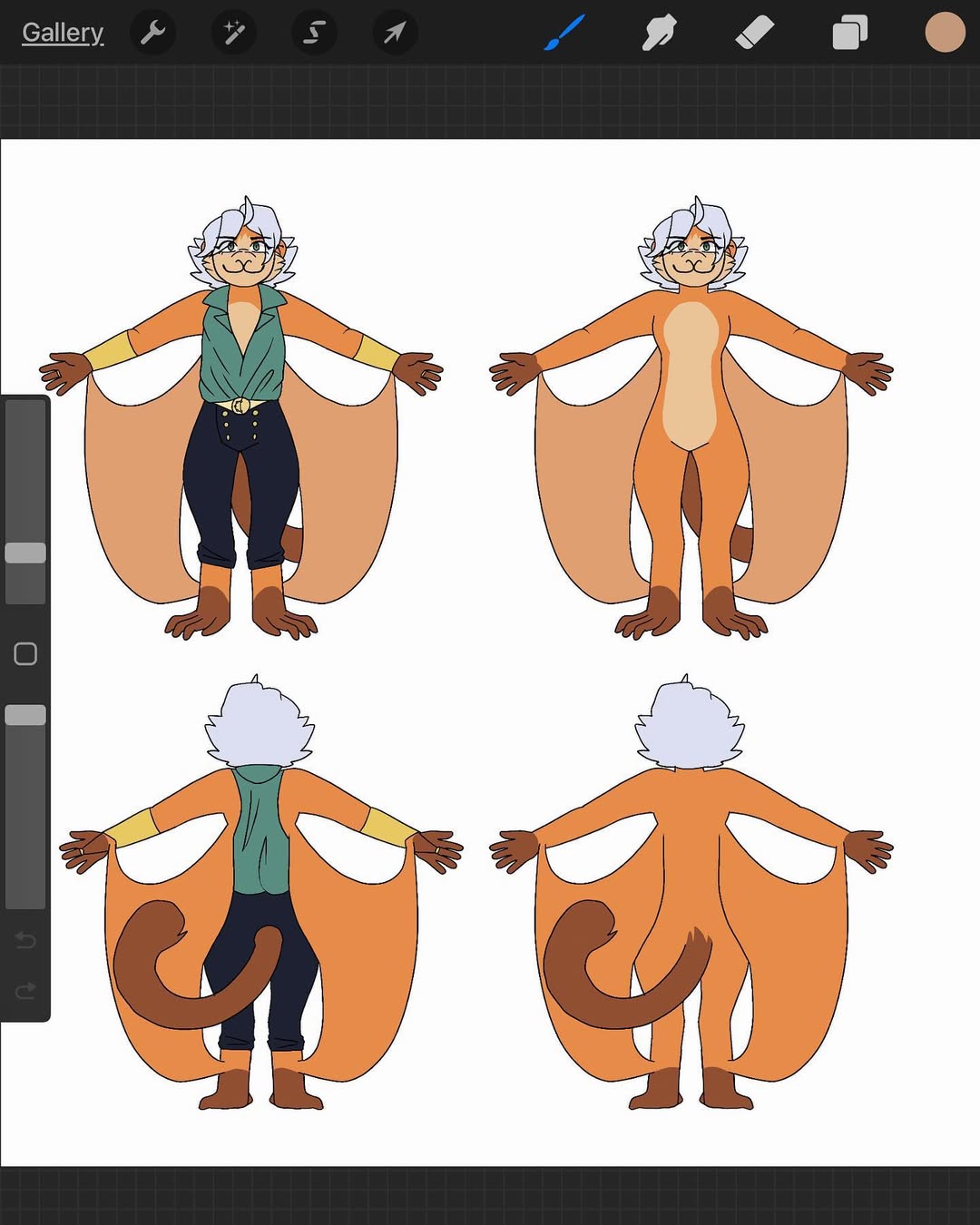Activate the Selection tool
The width and height of the screenshot is (980, 1225).
[314, 34]
